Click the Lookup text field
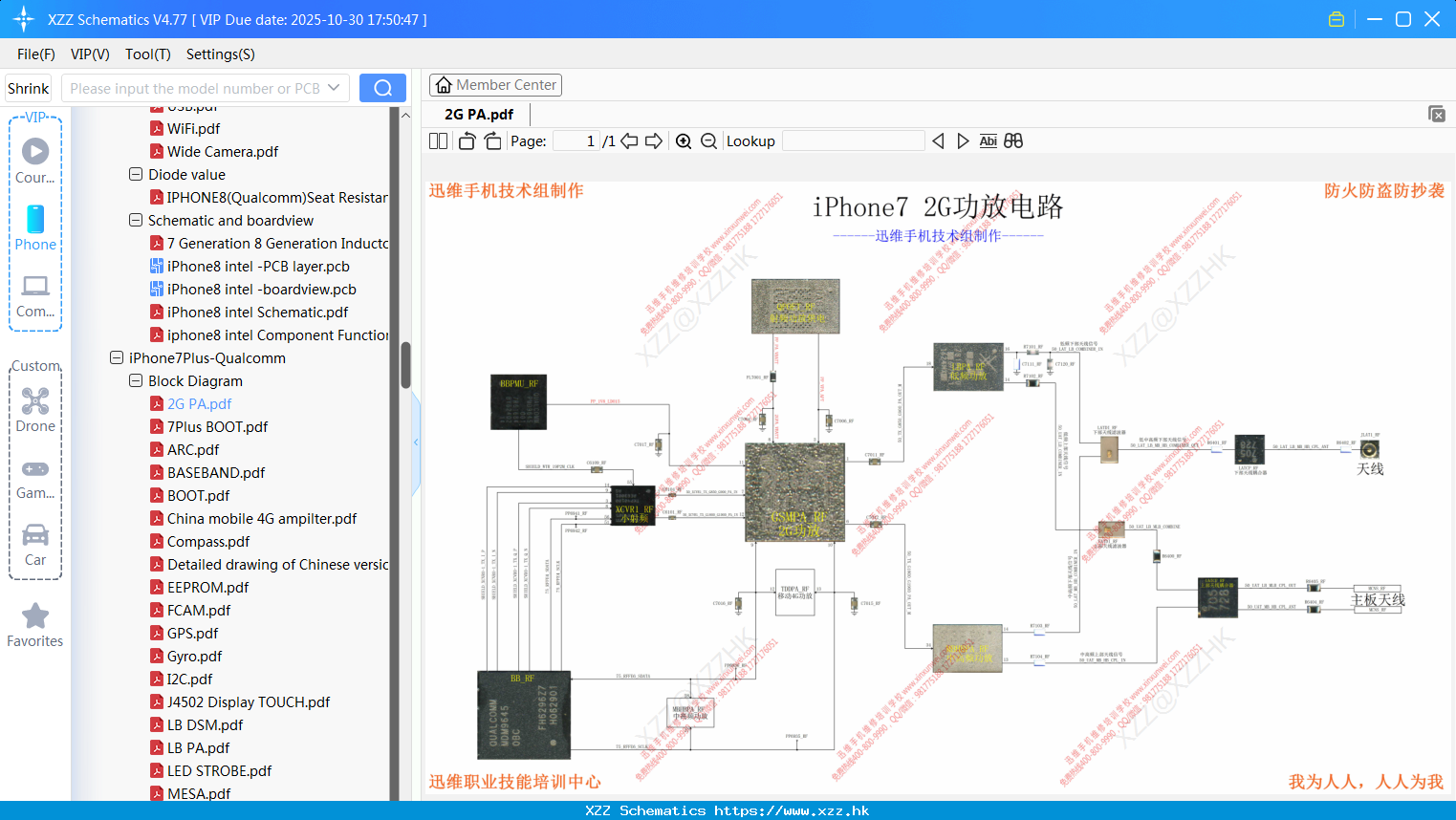This screenshot has height=820, width=1456. (x=854, y=140)
